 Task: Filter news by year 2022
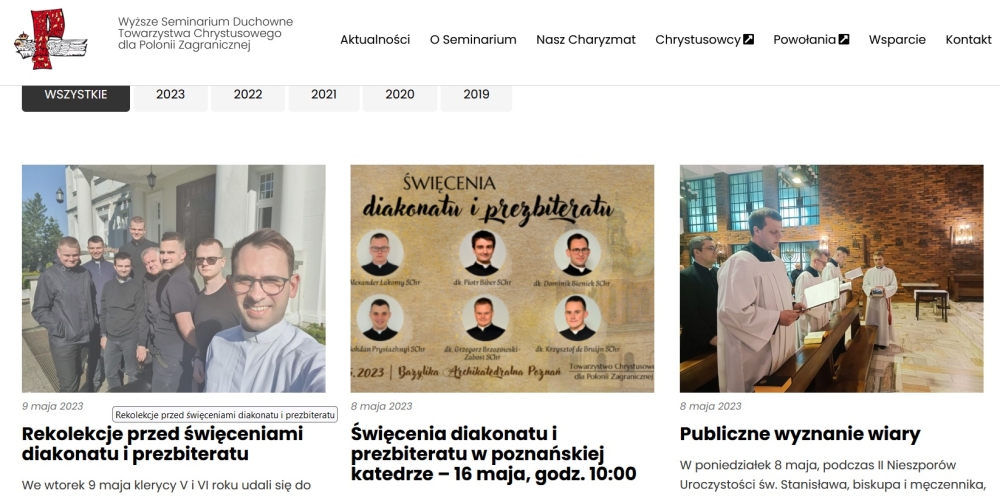pyautogui.click(x=247, y=95)
